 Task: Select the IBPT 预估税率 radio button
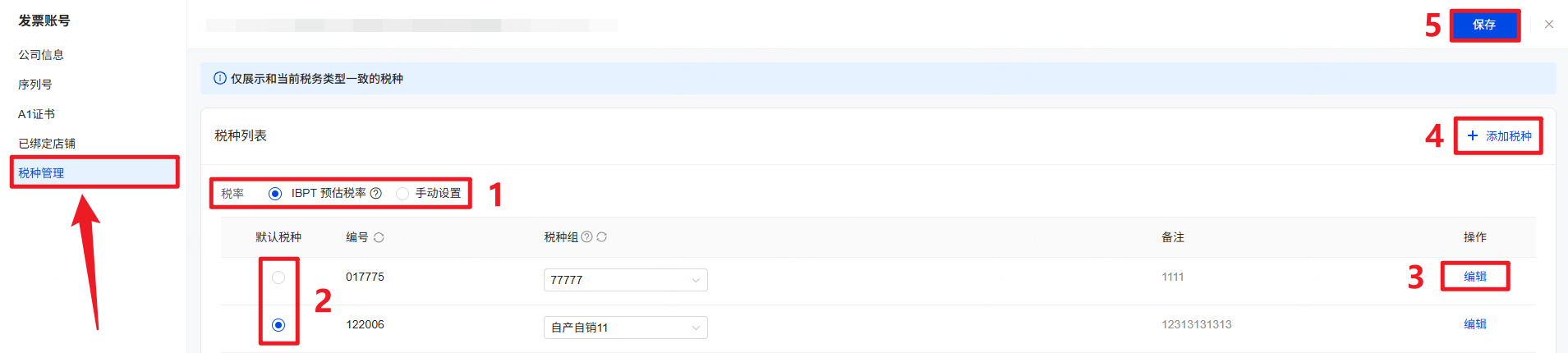pos(275,194)
